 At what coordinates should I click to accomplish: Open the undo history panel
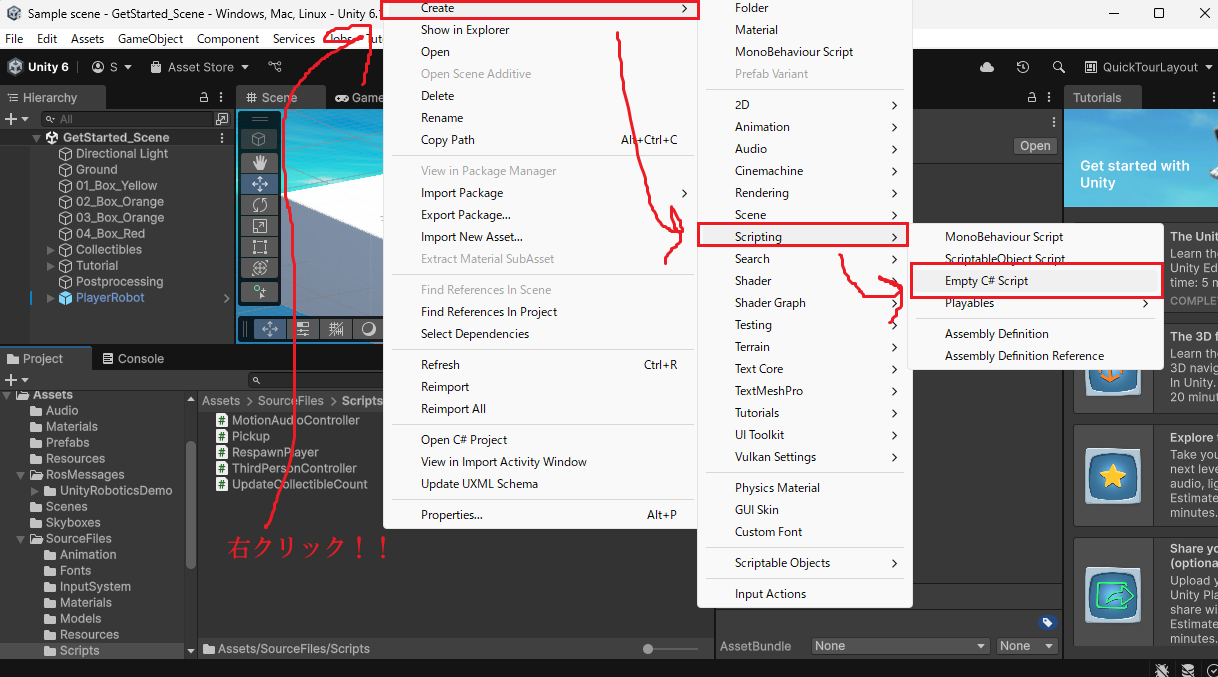pos(1022,66)
